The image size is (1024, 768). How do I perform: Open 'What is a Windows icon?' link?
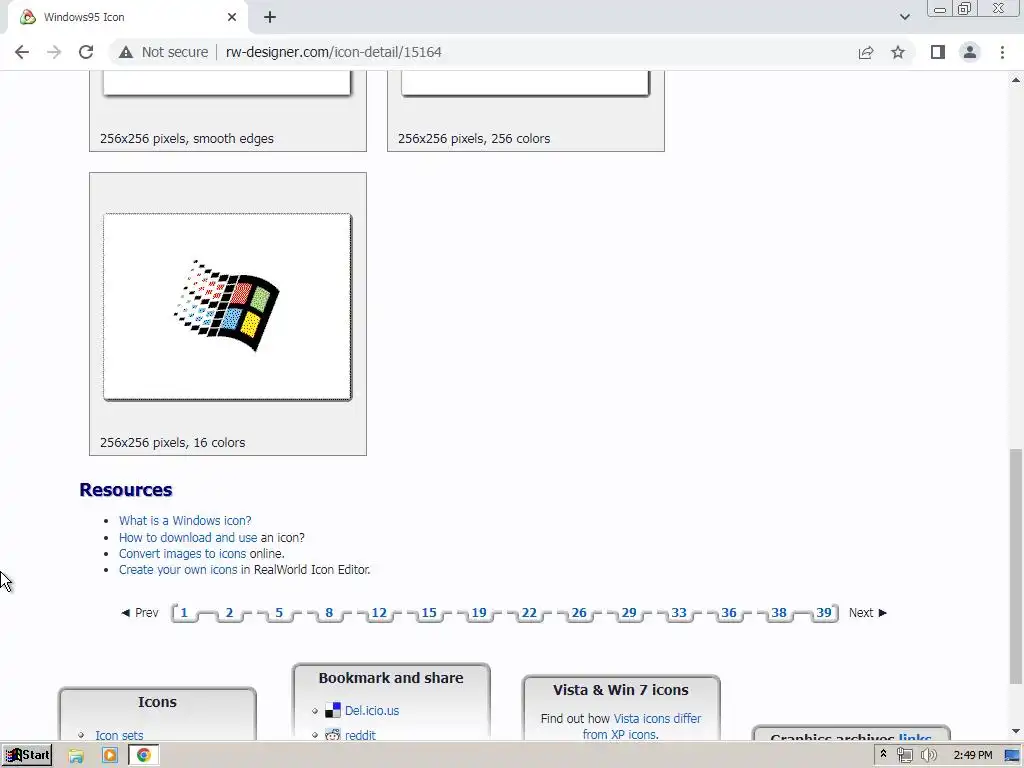pyautogui.click(x=185, y=520)
